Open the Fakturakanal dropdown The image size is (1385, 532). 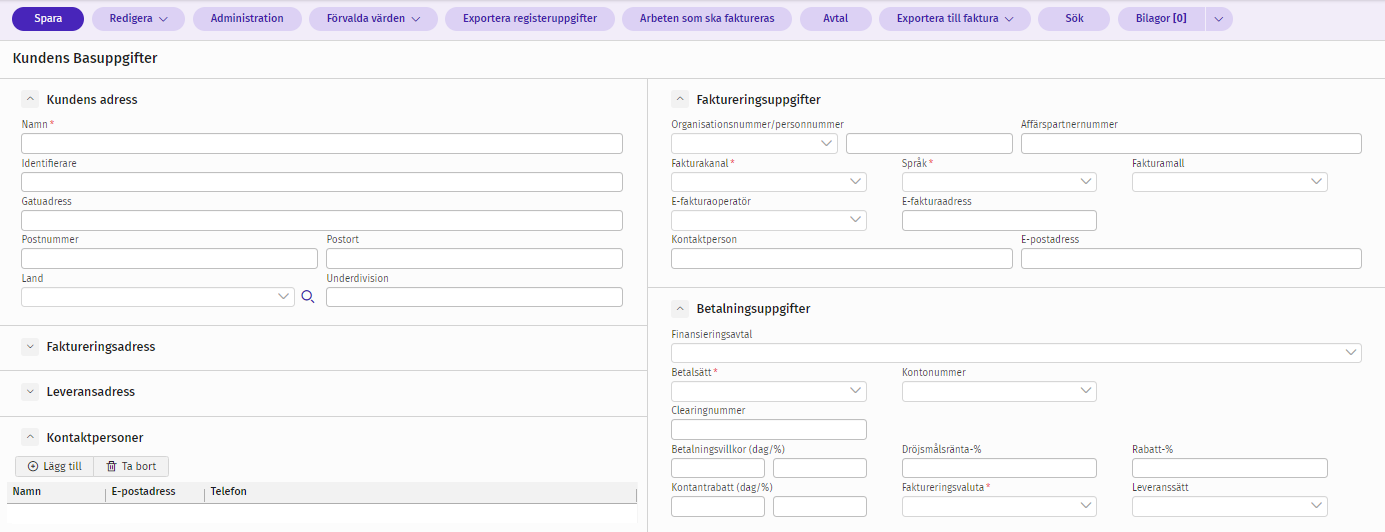click(769, 182)
